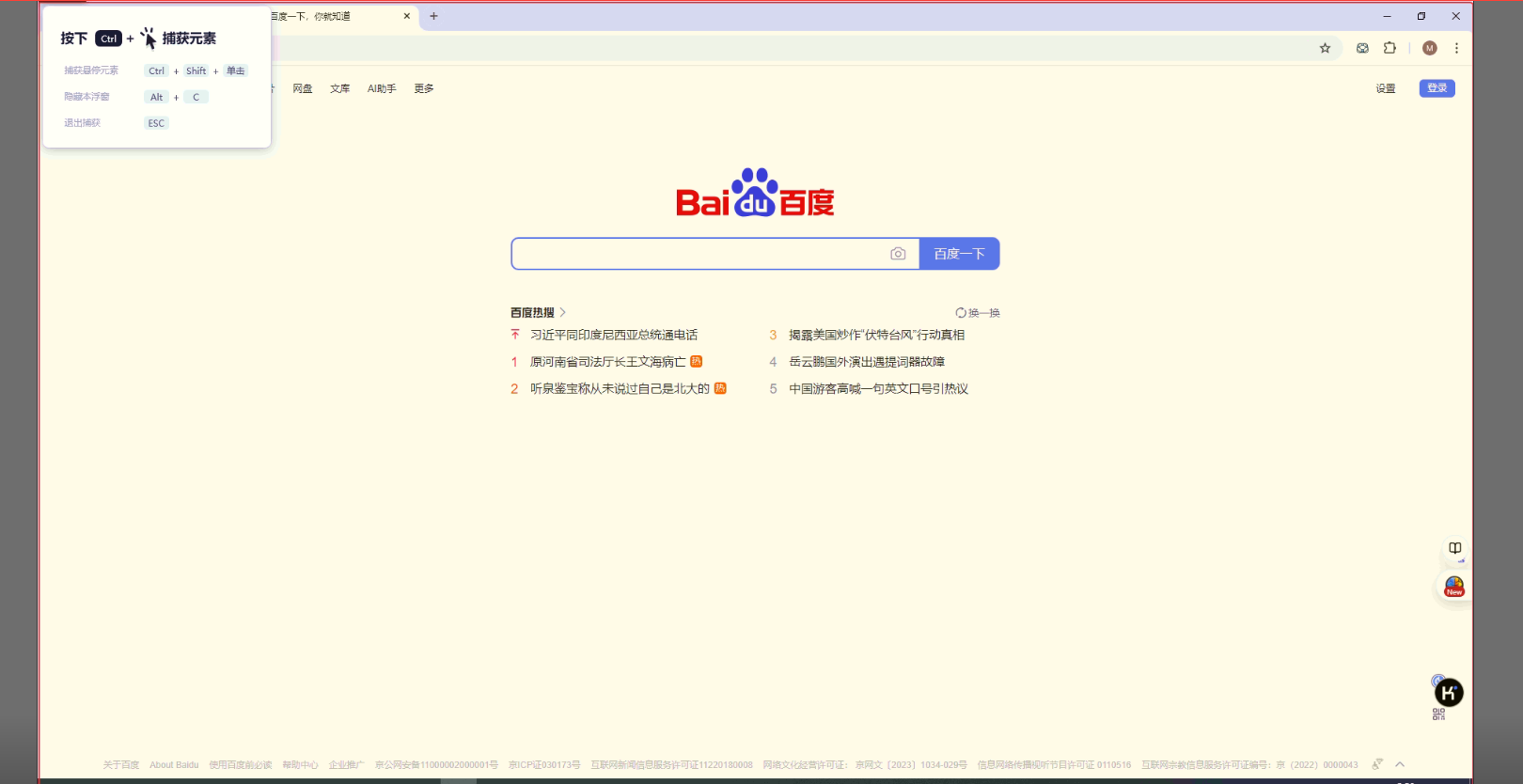
Task: Click the open book icon on right edge
Action: tap(1454, 548)
